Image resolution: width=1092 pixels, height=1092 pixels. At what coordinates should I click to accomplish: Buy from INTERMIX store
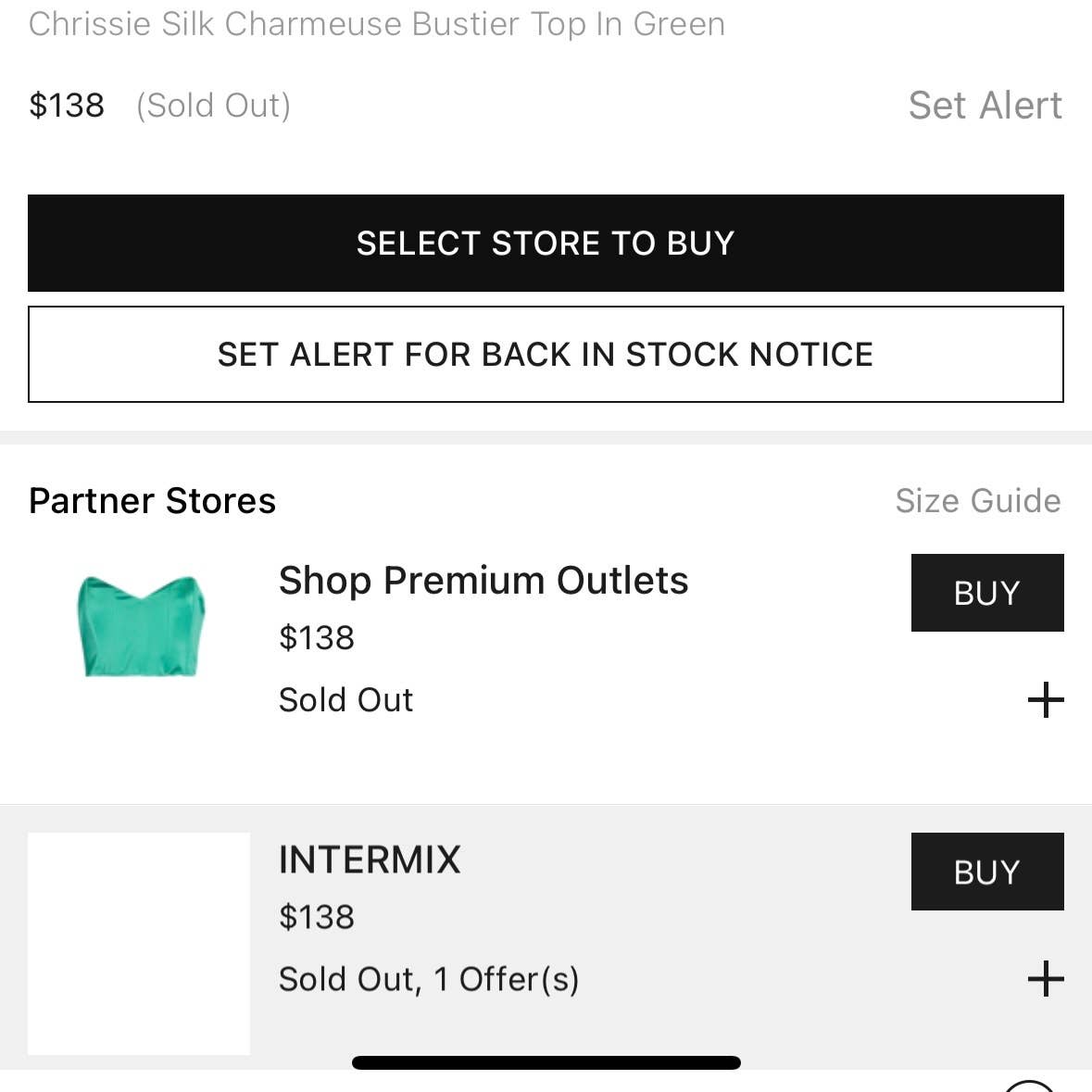(986, 872)
